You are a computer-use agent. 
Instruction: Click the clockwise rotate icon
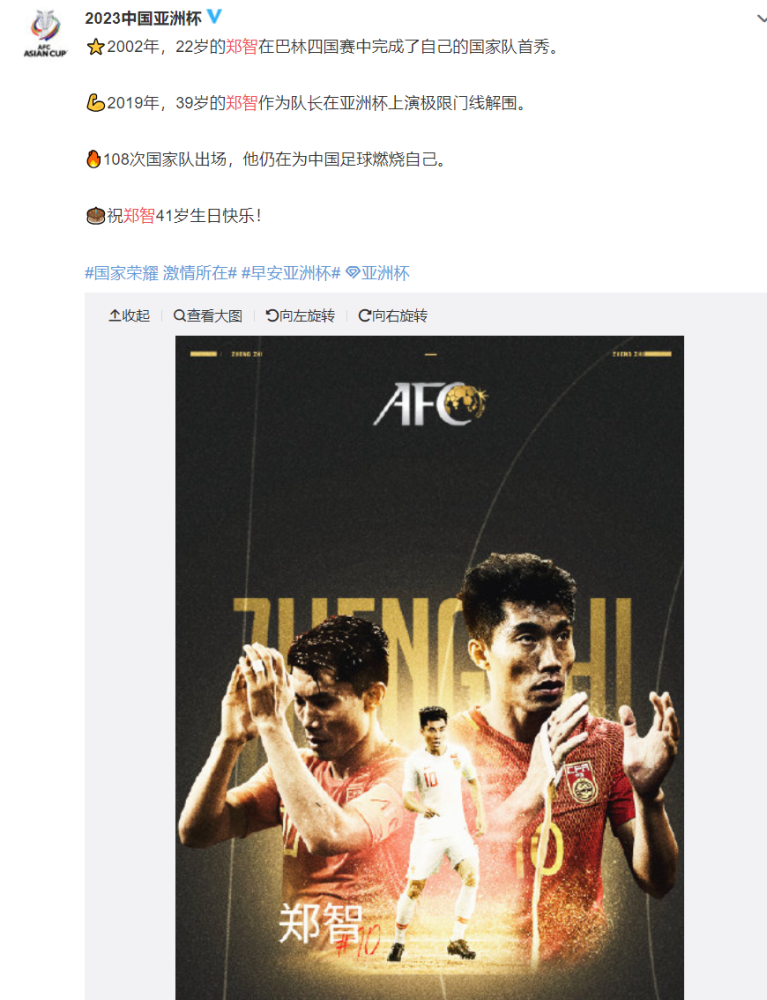tap(365, 316)
